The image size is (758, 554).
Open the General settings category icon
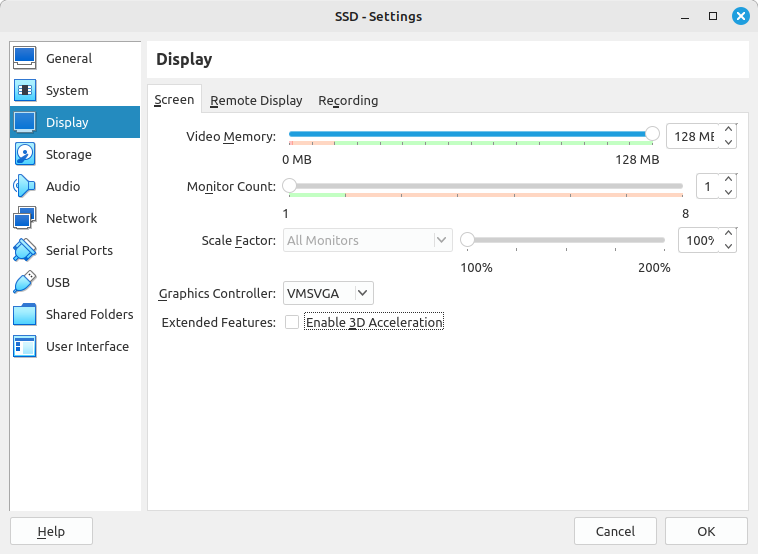[25, 59]
